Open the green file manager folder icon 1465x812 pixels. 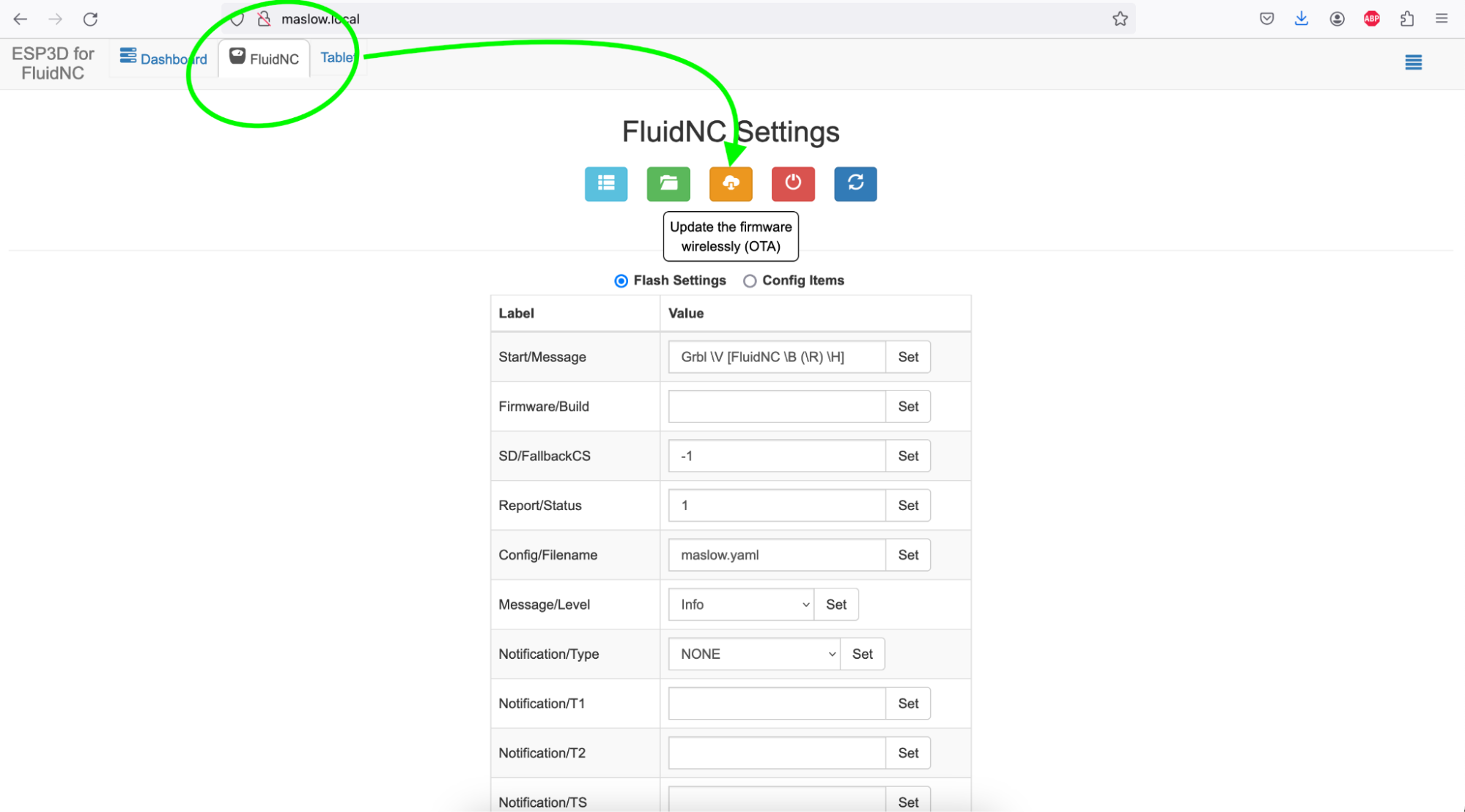[x=668, y=184]
